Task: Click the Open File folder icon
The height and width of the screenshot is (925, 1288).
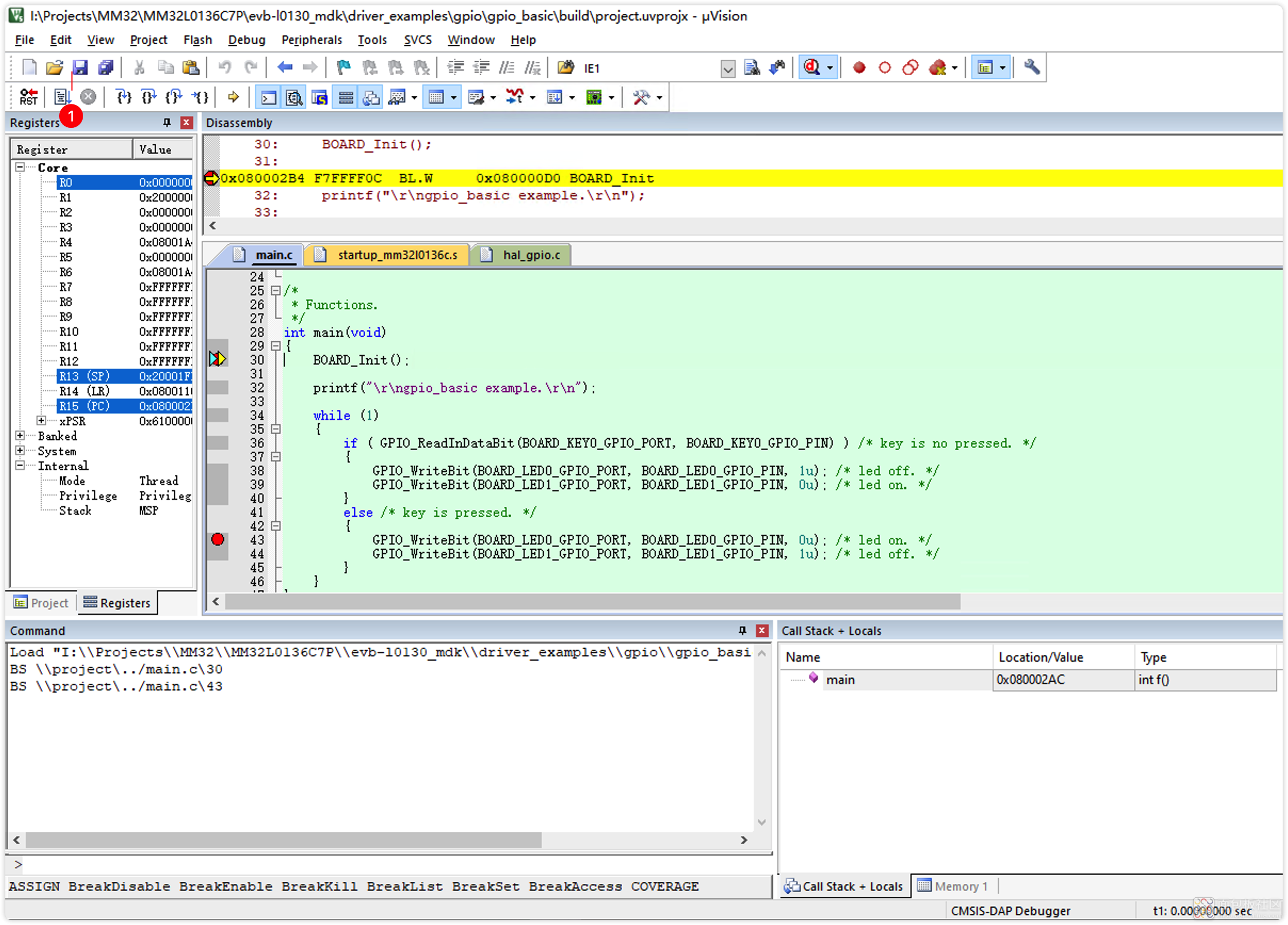Action: pos(54,68)
